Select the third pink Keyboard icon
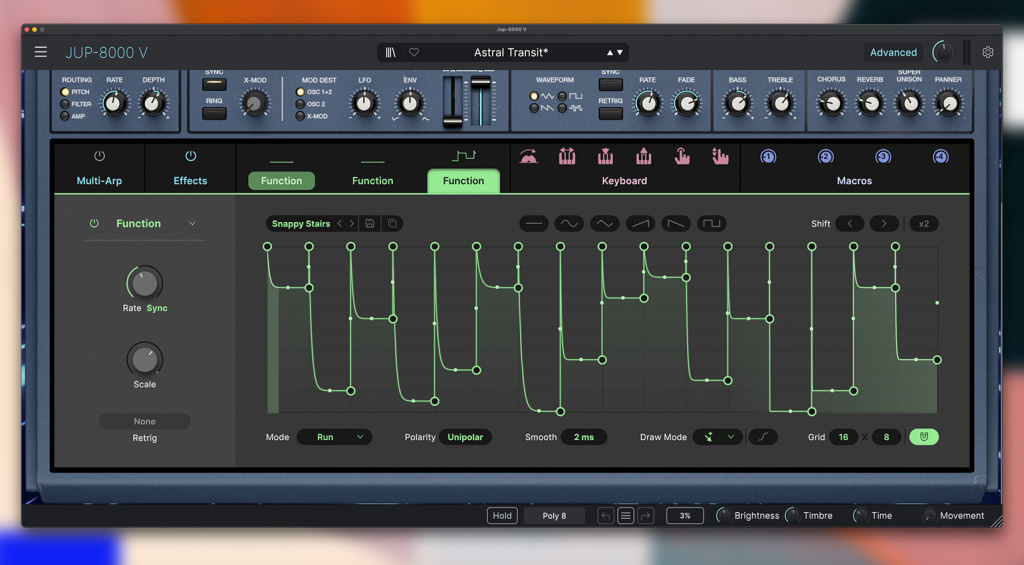The height and width of the screenshot is (565, 1024). (x=605, y=157)
